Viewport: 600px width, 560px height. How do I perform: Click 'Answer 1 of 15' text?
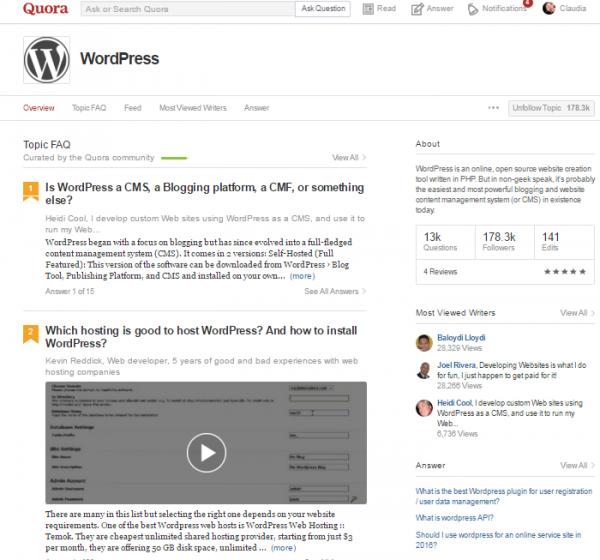click(x=70, y=291)
